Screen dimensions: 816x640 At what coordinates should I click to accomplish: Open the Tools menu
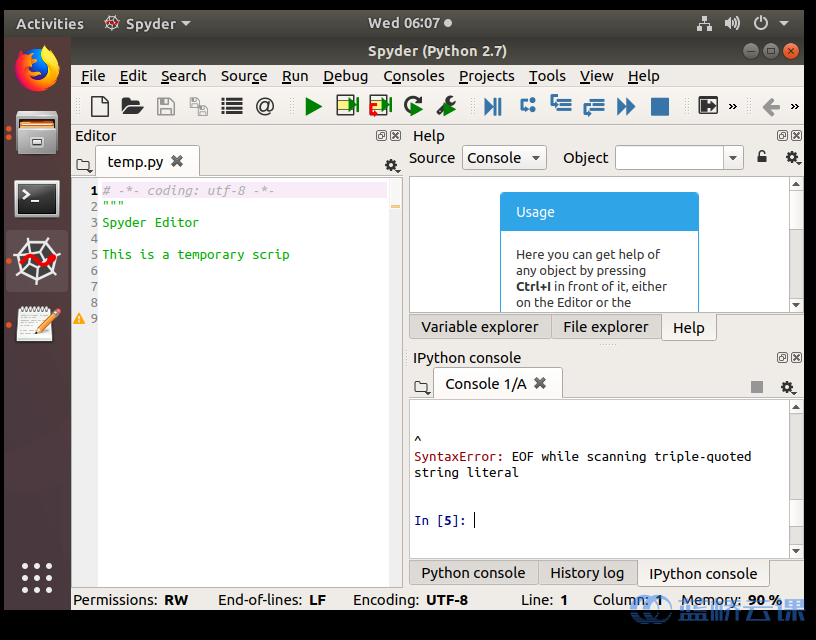pos(547,76)
